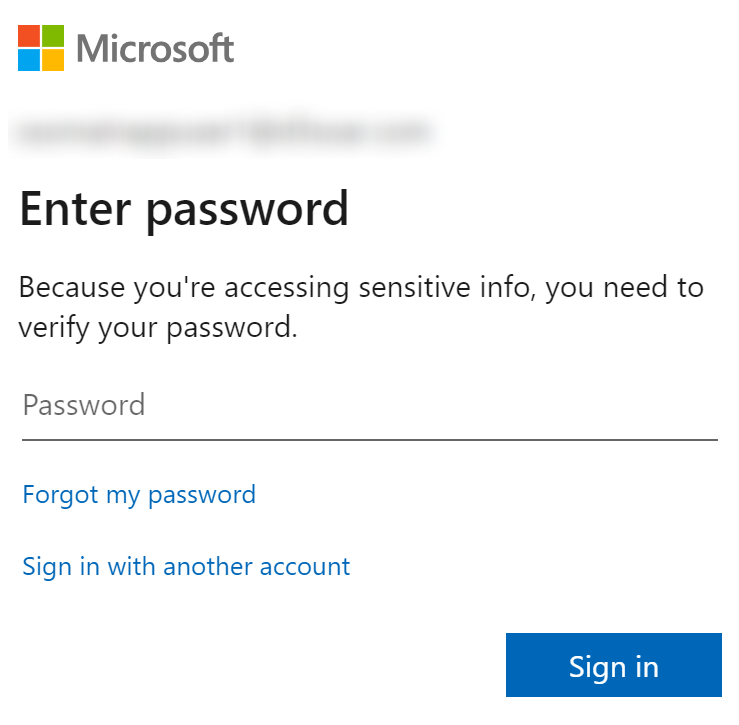
Task: Click the Microsoft four-square logo
Action: click(41, 48)
